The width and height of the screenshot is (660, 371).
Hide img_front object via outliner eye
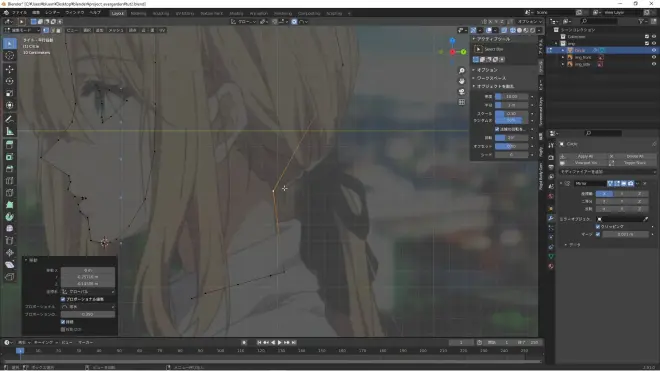(x=654, y=57)
